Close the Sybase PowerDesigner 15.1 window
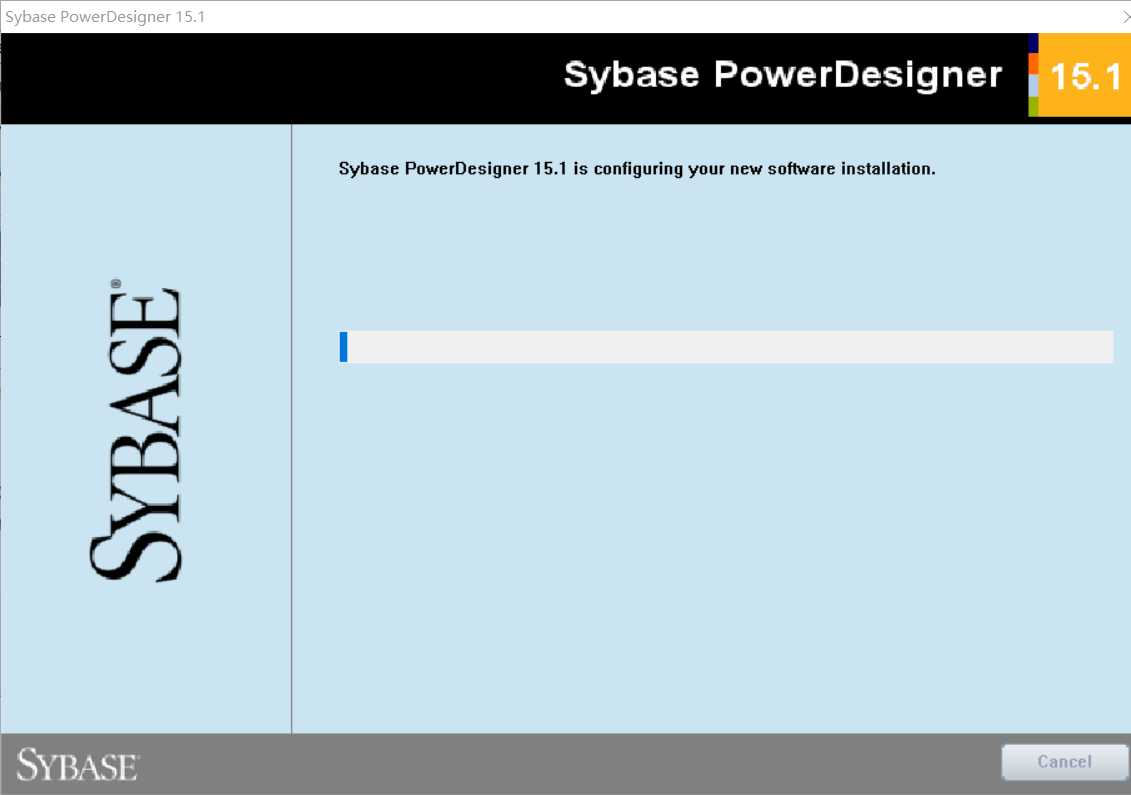Viewport: 1131px width, 795px height. tap(1126, 17)
